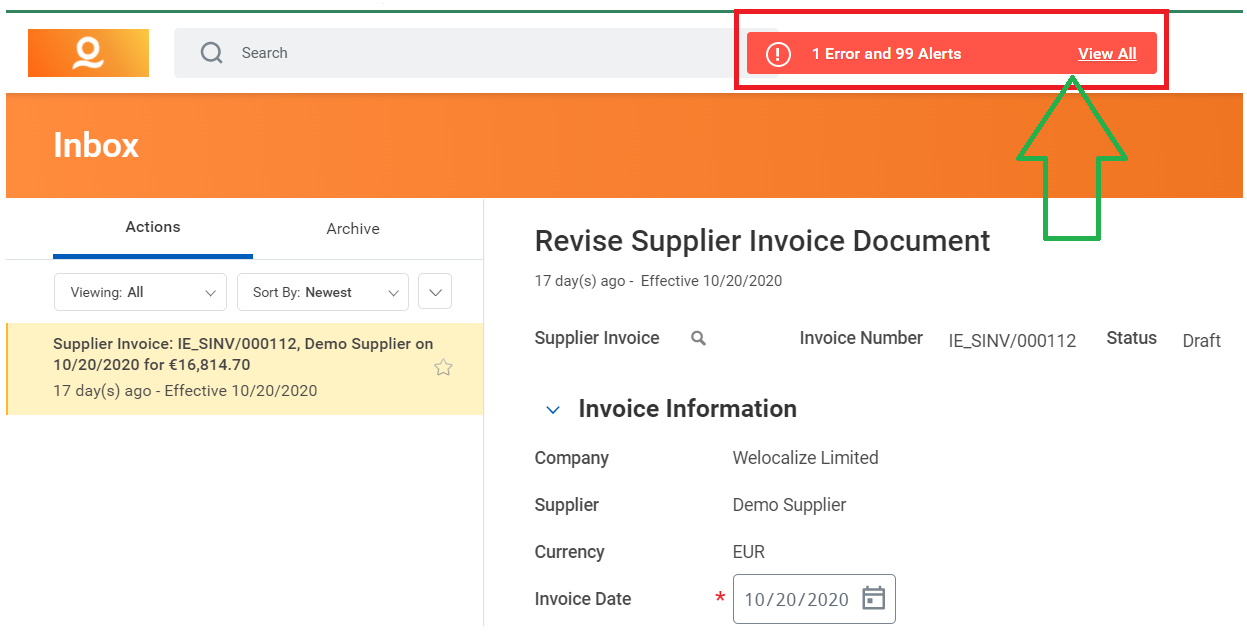Screen dimensions: 1247x637
Task: Expand the extra sort options chevron
Action: coord(434,292)
